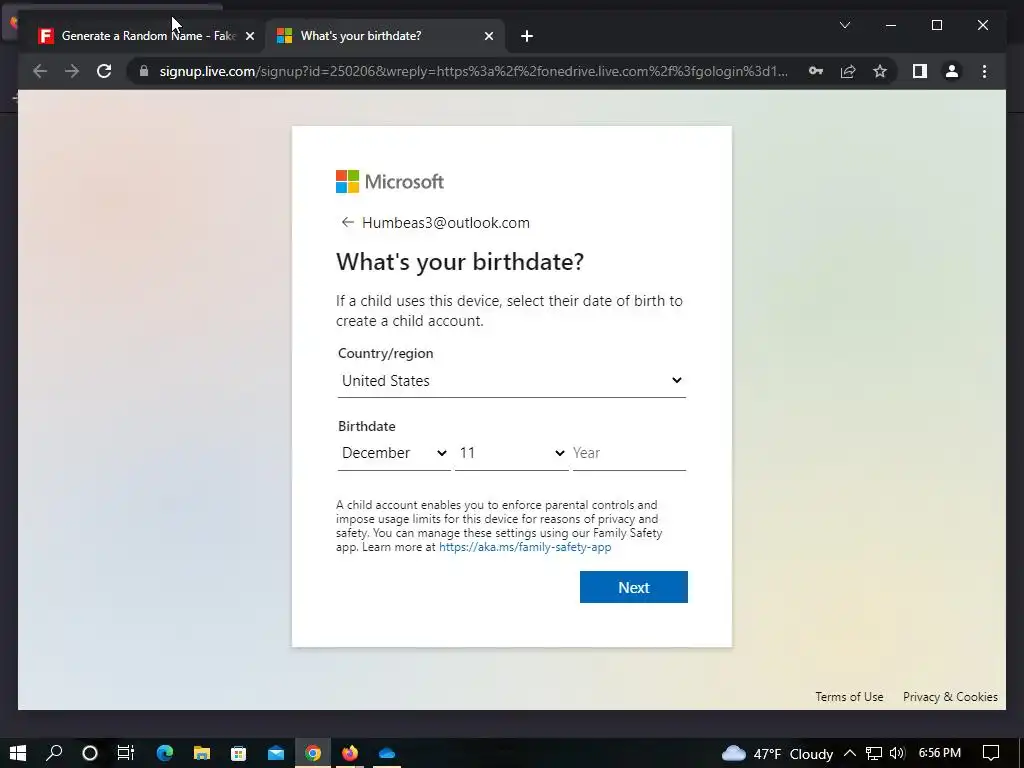The image size is (1024, 768).
Task: Open Chrome side panel
Action: pyautogui.click(x=920, y=71)
